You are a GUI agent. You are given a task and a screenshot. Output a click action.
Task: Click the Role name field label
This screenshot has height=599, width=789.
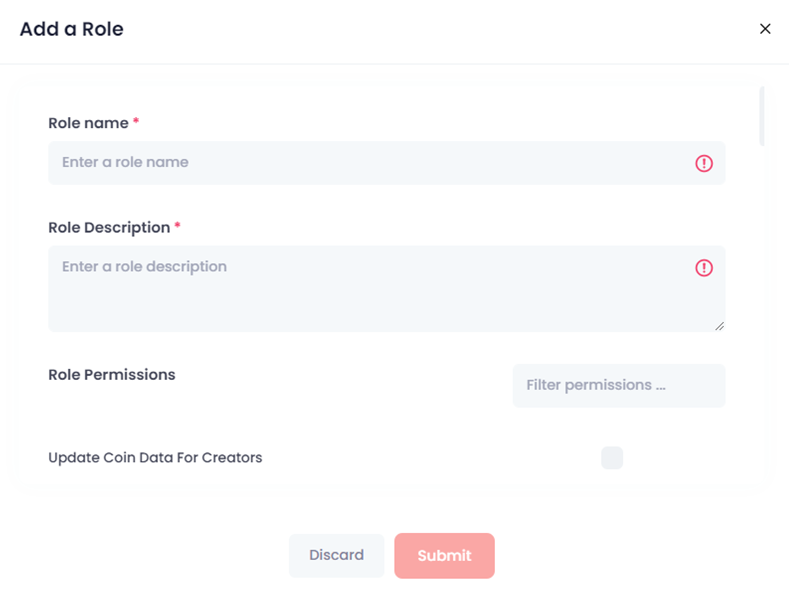click(88, 123)
